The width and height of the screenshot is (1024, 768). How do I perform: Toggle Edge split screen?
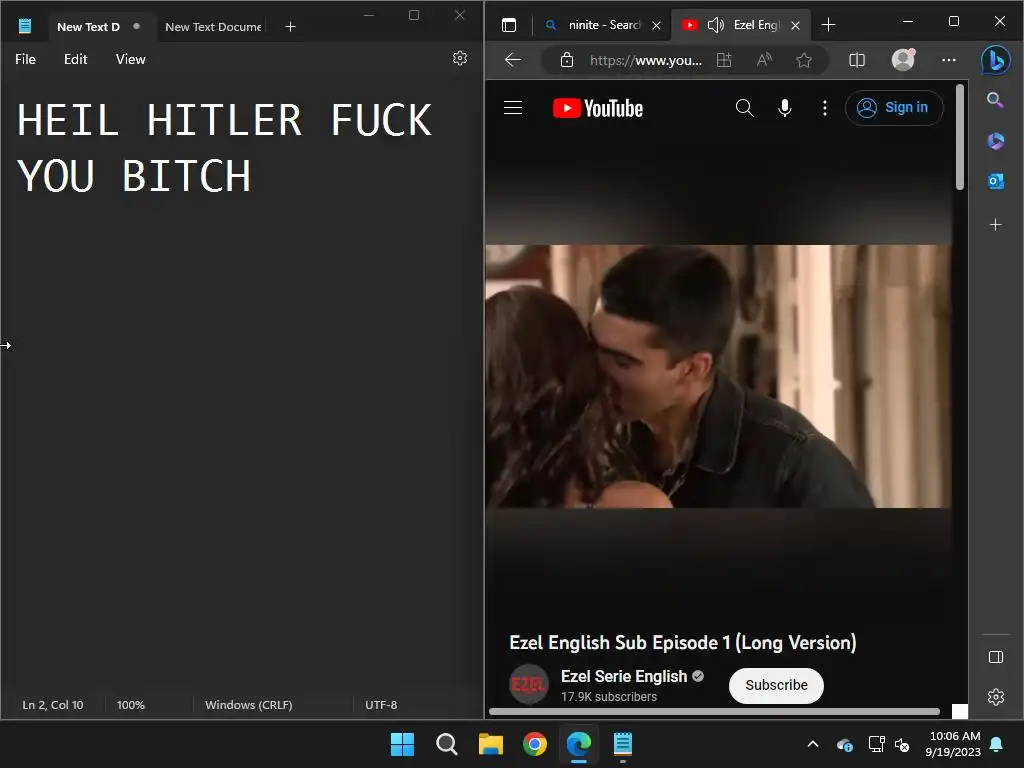[857, 60]
